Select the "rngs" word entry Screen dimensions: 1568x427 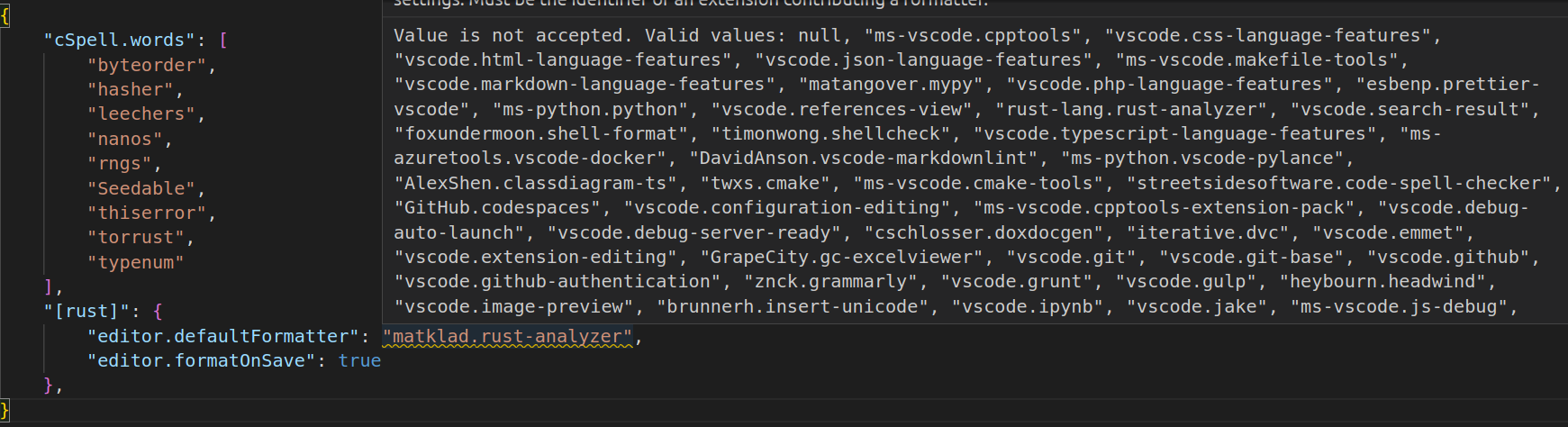120,163
